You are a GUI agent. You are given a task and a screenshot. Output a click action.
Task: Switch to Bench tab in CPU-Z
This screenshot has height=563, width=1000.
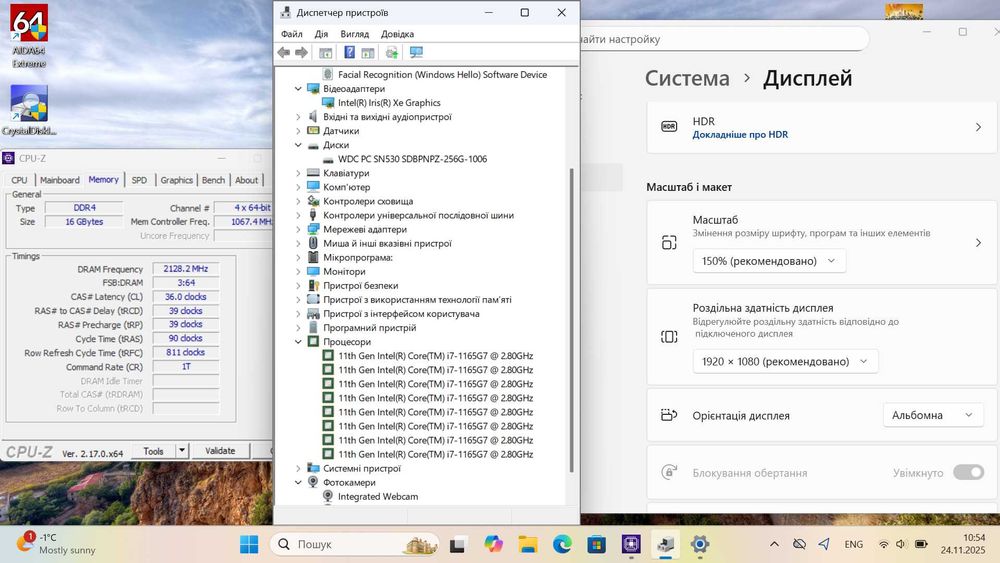pyautogui.click(x=214, y=180)
